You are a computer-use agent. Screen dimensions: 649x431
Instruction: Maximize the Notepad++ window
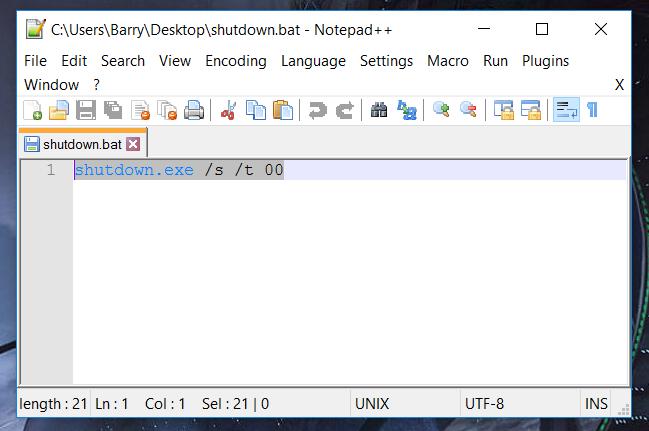pos(542,29)
